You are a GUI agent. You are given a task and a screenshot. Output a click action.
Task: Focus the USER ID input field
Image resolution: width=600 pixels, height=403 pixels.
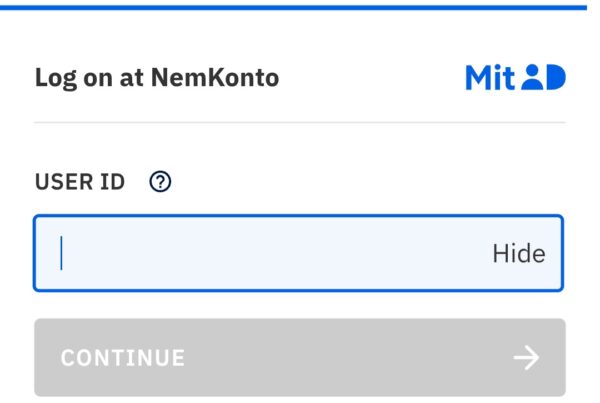point(298,253)
